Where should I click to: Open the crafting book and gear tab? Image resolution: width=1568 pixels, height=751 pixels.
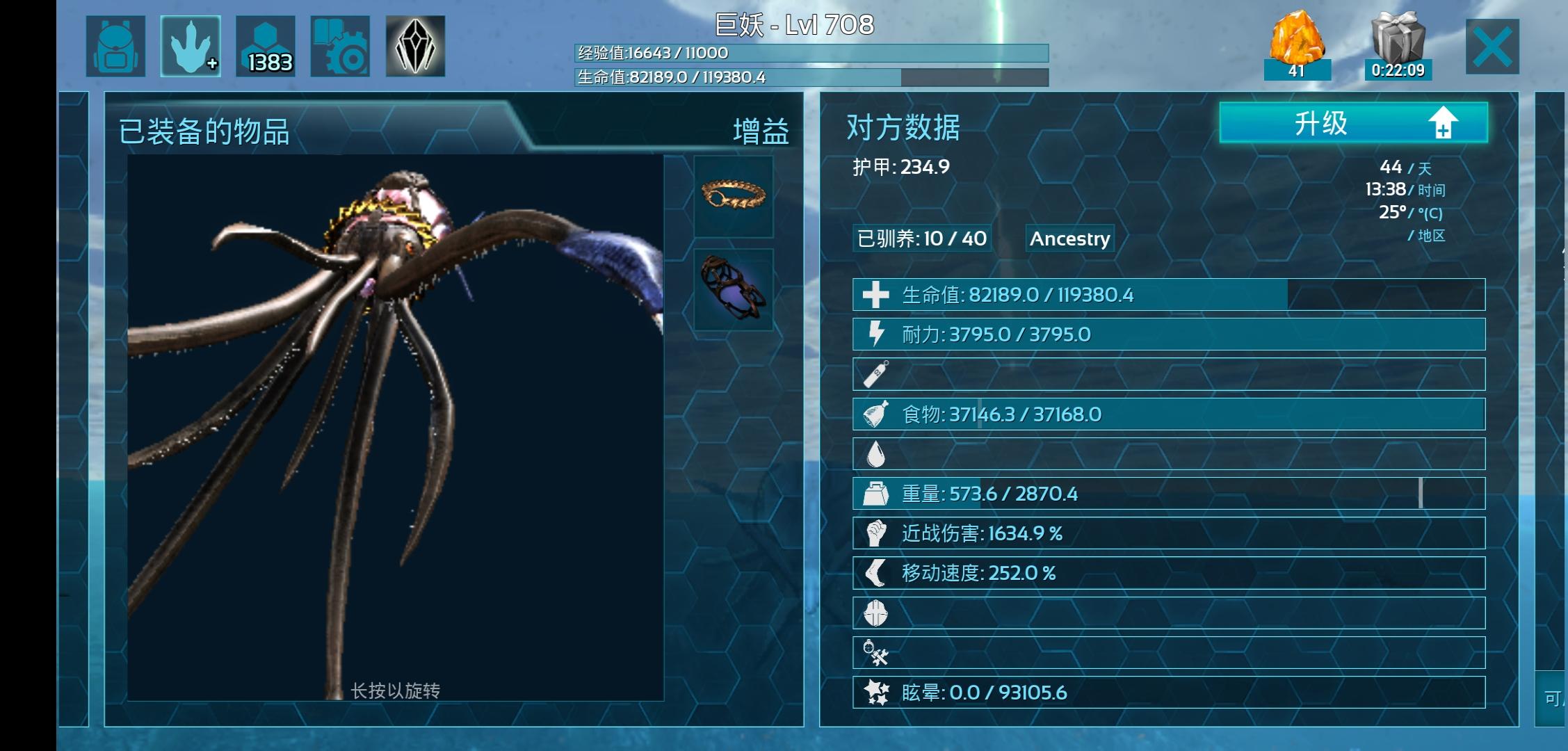(340, 46)
